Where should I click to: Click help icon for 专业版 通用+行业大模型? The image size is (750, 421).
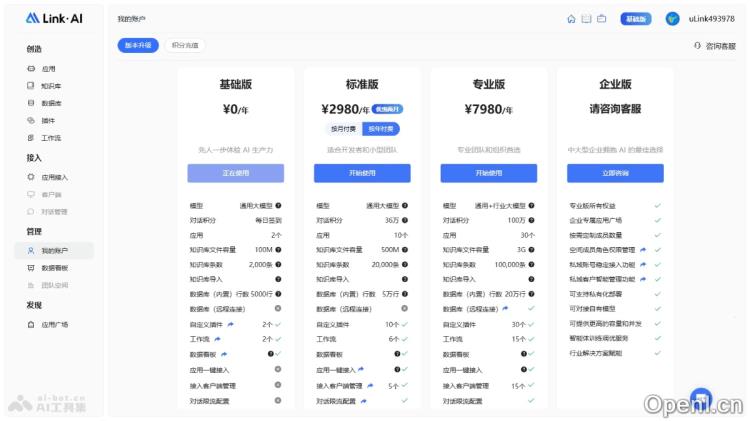point(531,206)
